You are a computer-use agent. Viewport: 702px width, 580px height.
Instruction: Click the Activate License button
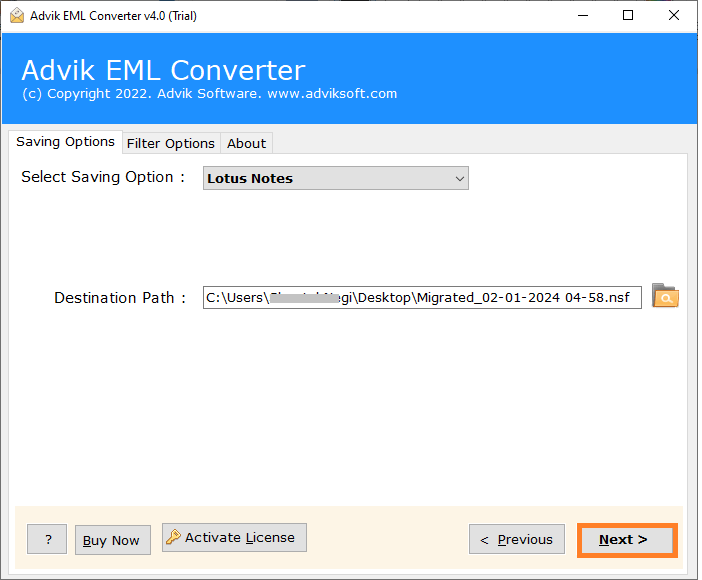pos(234,537)
